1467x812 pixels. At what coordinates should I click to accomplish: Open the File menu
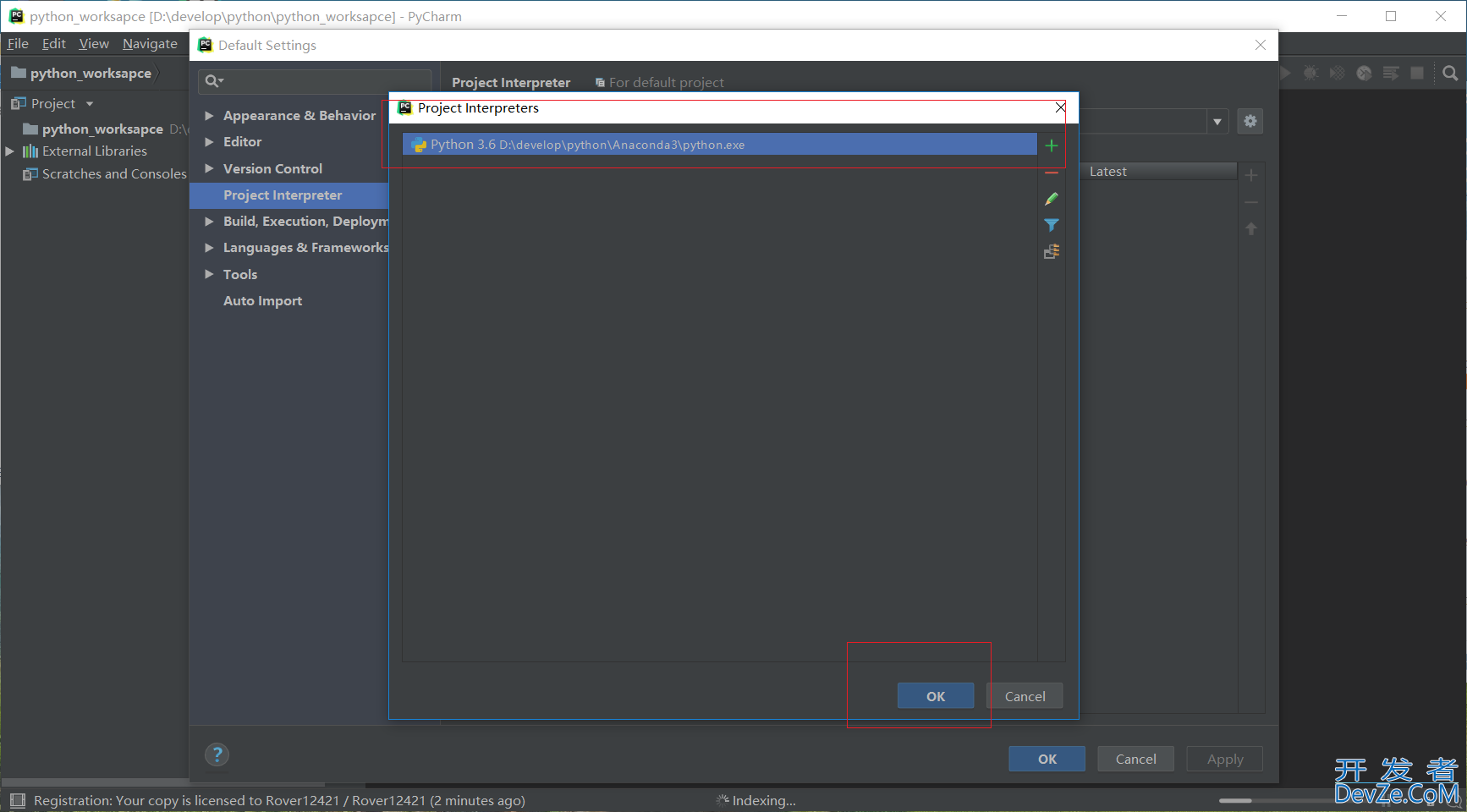pos(18,44)
